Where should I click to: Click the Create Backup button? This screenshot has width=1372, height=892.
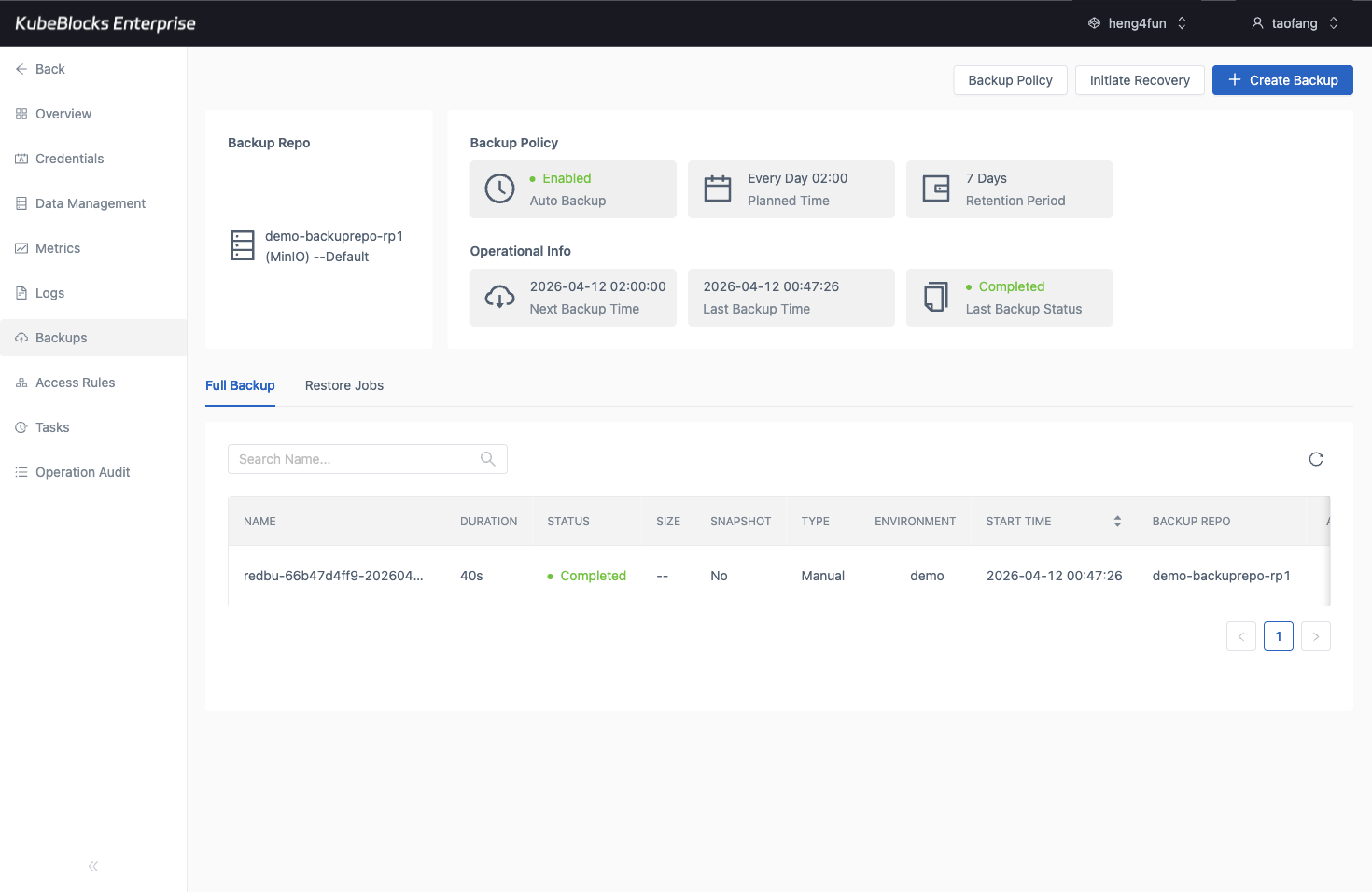pos(1282,80)
